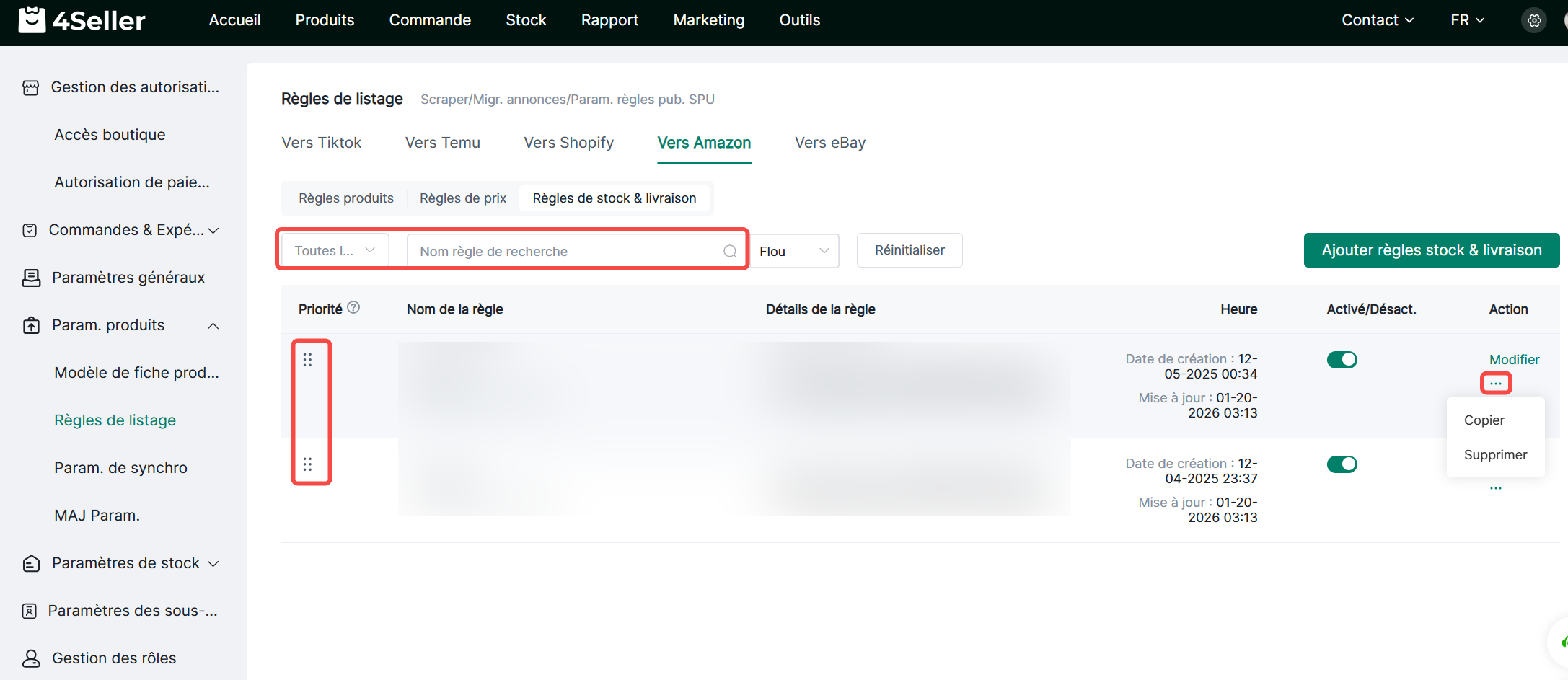Click Ajouter règles stock & livraison button

click(x=1431, y=250)
